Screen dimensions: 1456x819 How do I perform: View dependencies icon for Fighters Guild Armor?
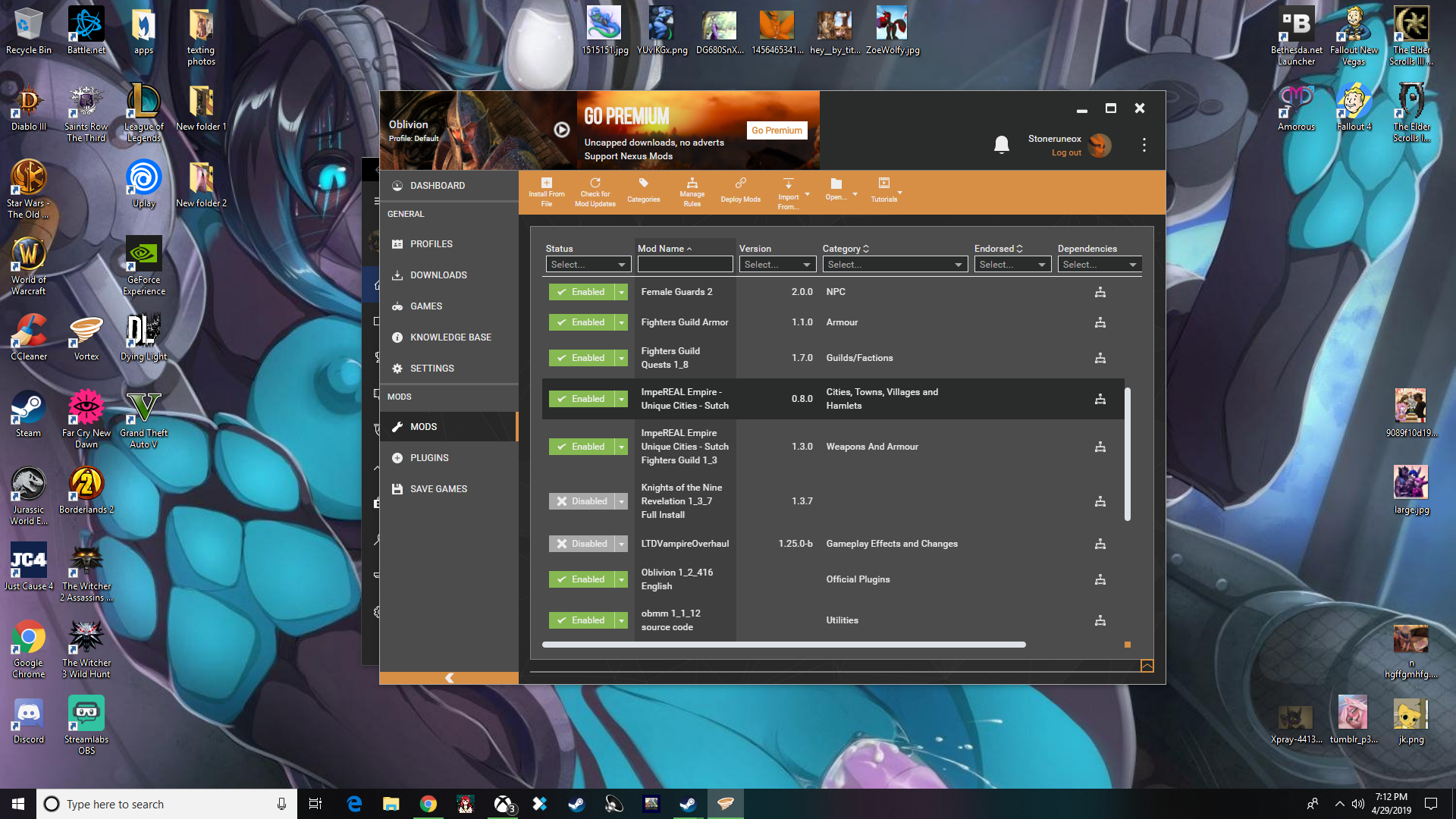[x=1100, y=322]
